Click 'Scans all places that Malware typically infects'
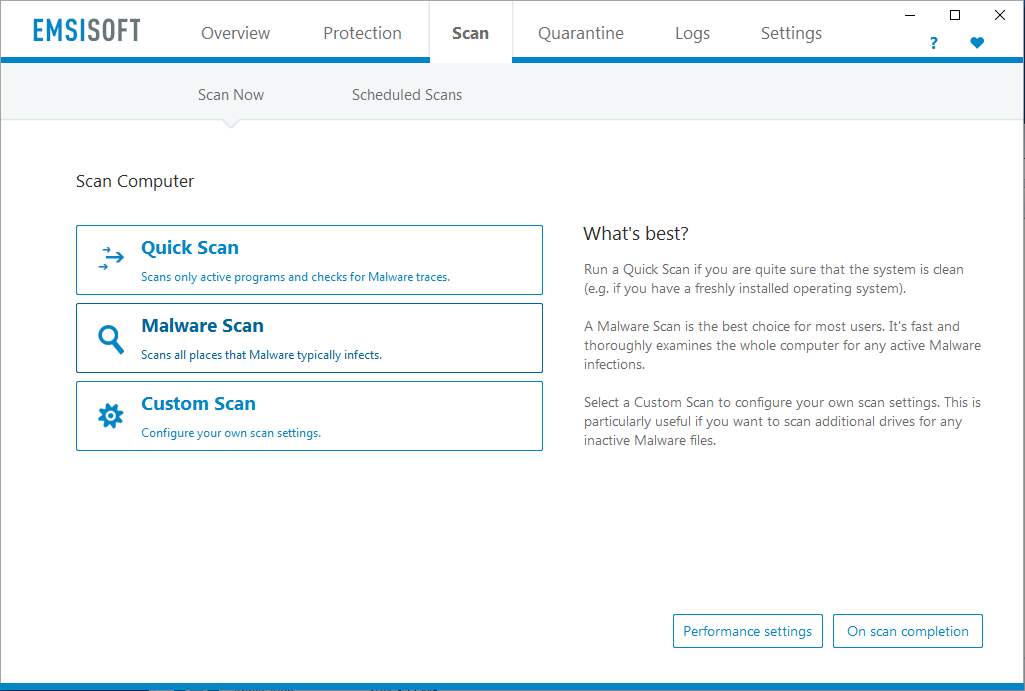Viewport: 1025px width, 691px height. click(261, 354)
